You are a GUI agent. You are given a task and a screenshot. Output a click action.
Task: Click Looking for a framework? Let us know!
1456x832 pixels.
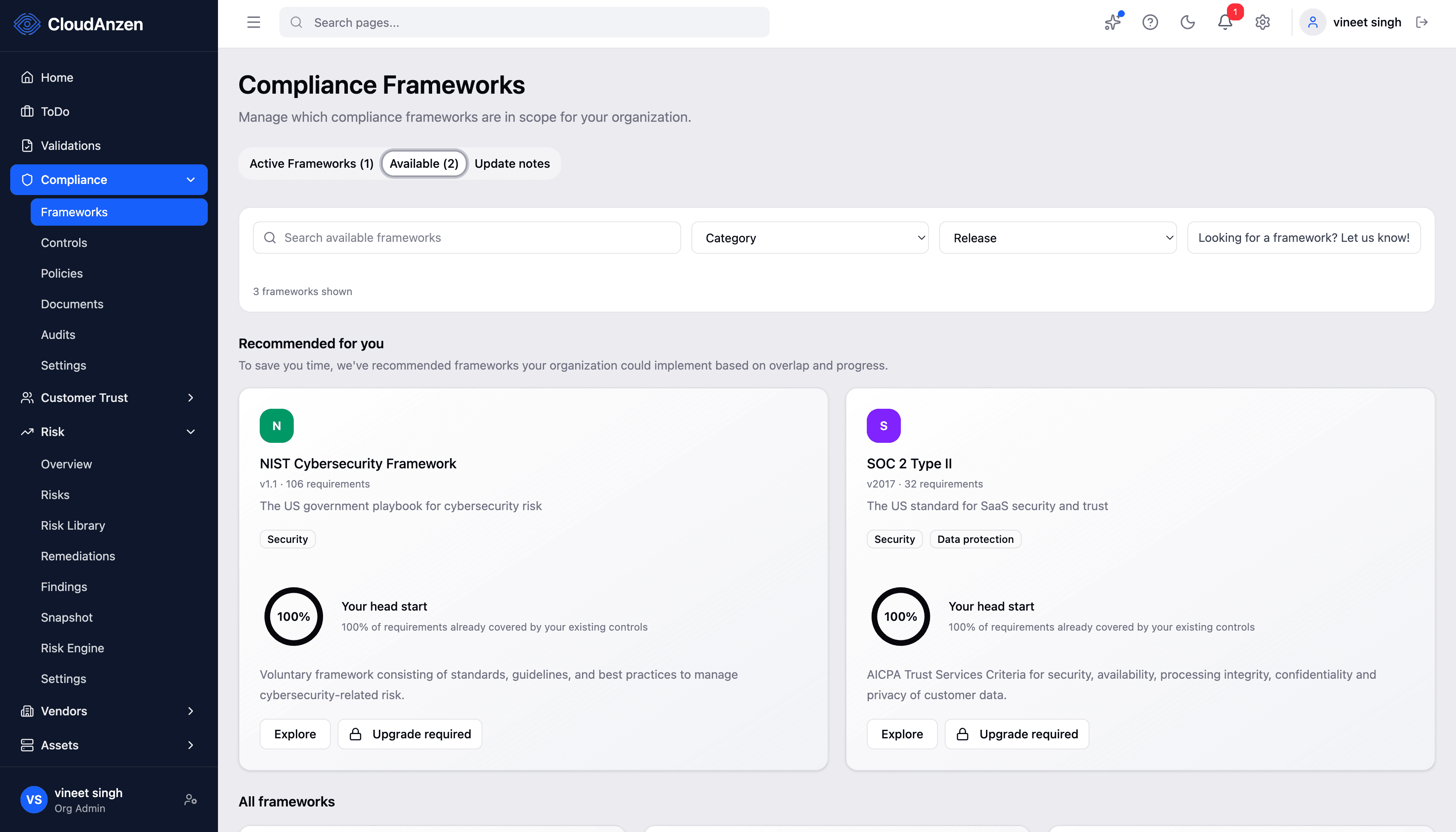pos(1304,238)
